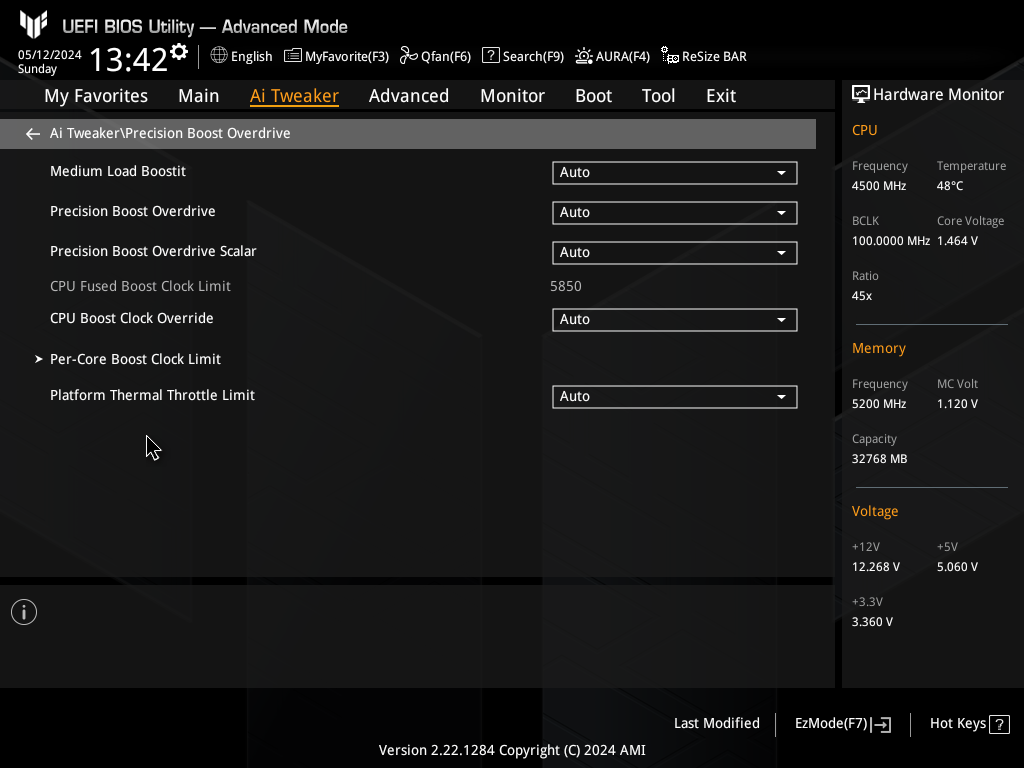
Task: Click the EzMode exit arrow icon
Action: click(x=881, y=724)
